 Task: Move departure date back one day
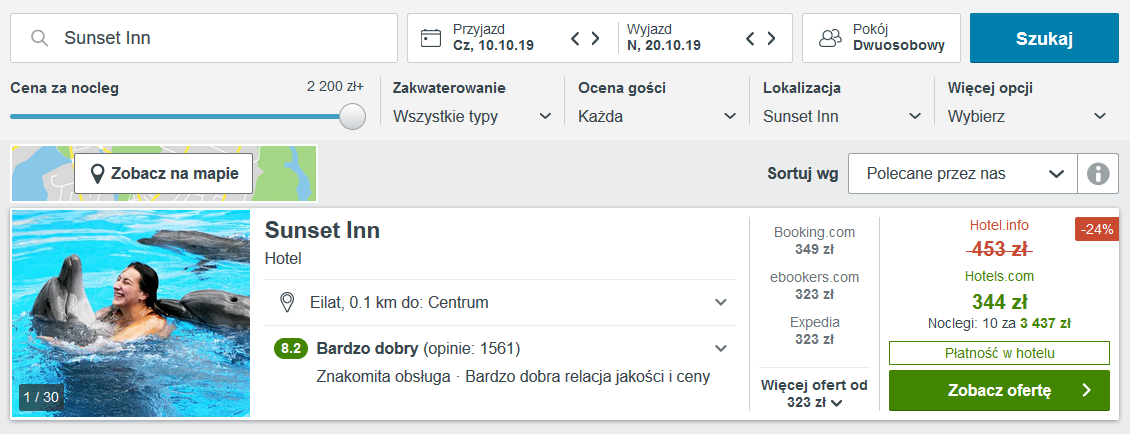point(750,38)
